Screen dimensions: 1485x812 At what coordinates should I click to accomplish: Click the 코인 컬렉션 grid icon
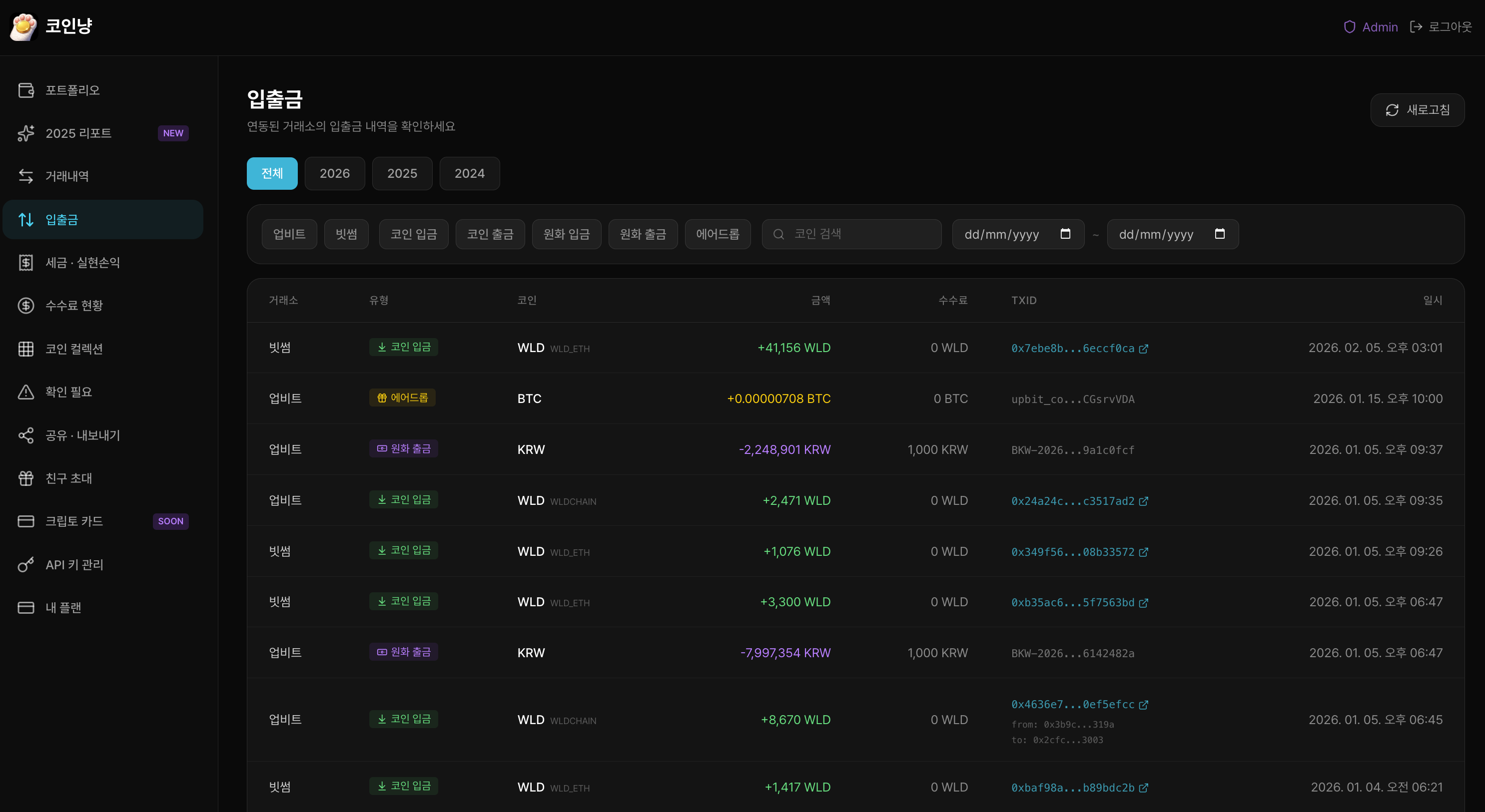pyautogui.click(x=26, y=349)
